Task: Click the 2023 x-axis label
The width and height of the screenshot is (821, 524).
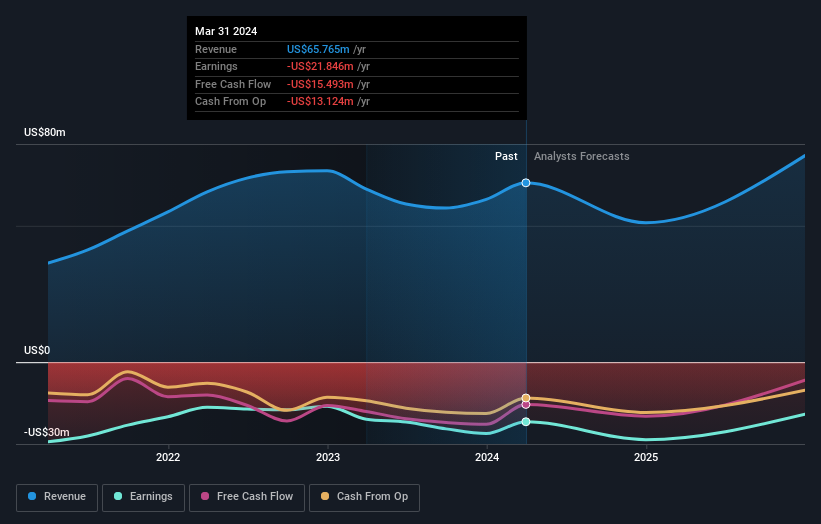Action: tap(328, 458)
